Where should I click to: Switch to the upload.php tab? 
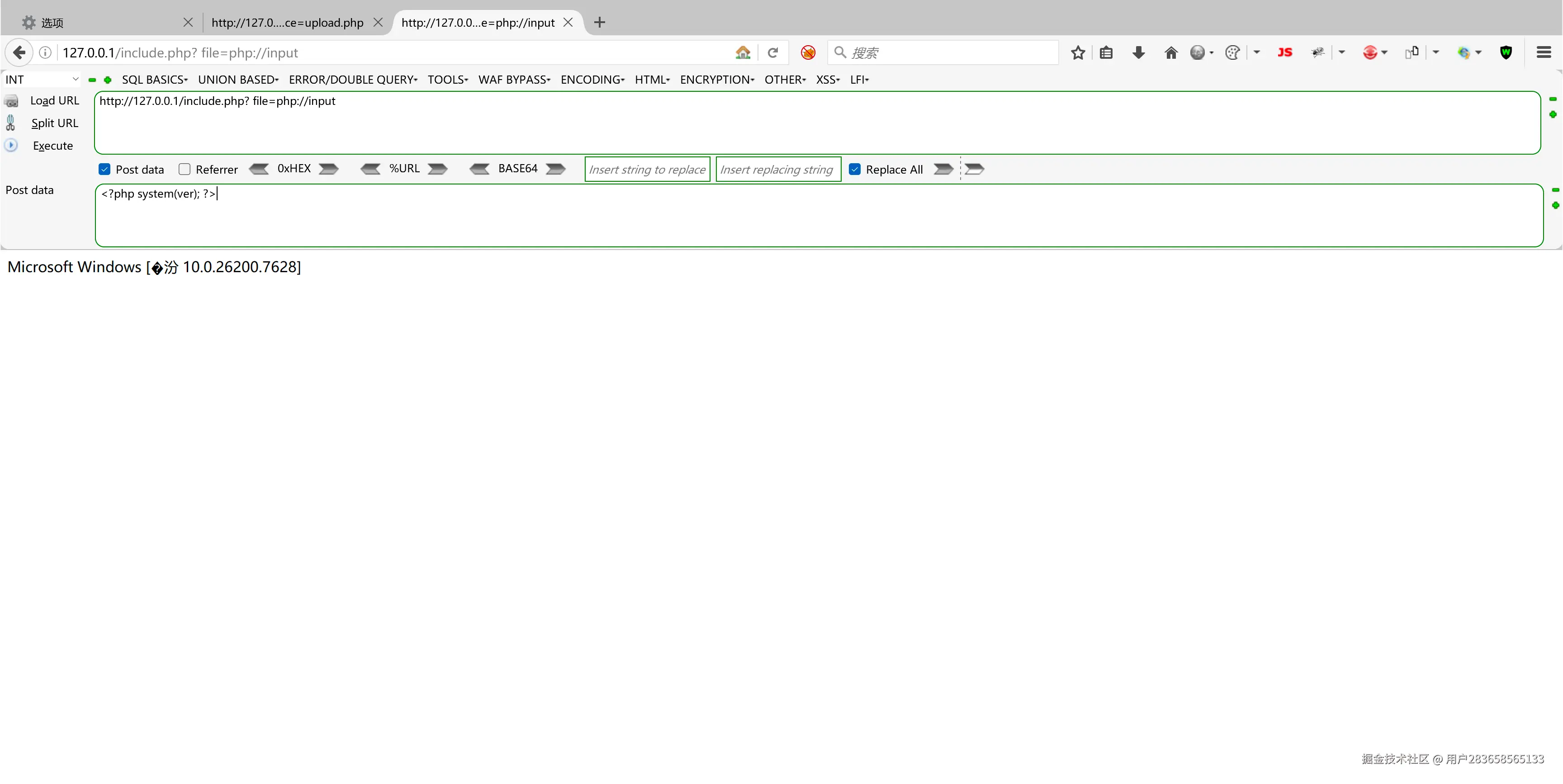[287, 23]
